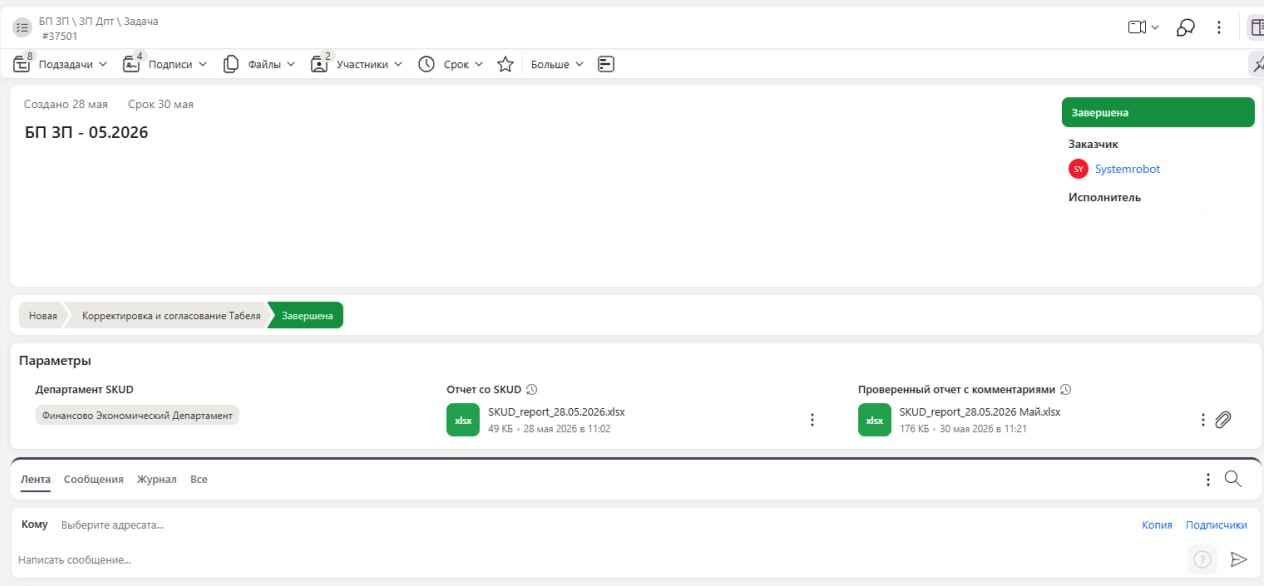1264x586 pixels.
Task: Expand the Больше menu
Action: (x=557, y=64)
